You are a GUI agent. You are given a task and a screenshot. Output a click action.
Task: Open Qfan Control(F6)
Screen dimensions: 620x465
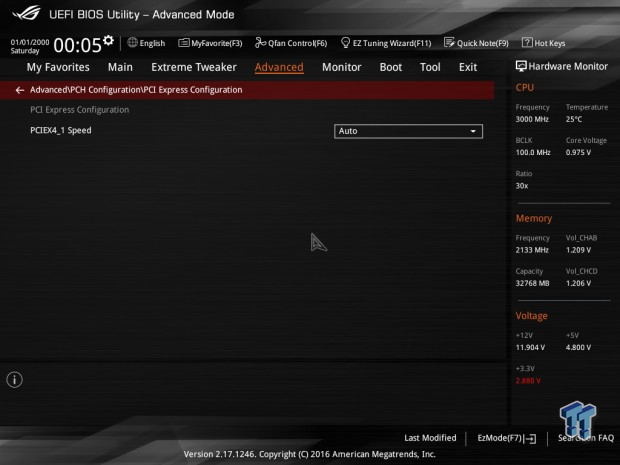tap(291, 43)
